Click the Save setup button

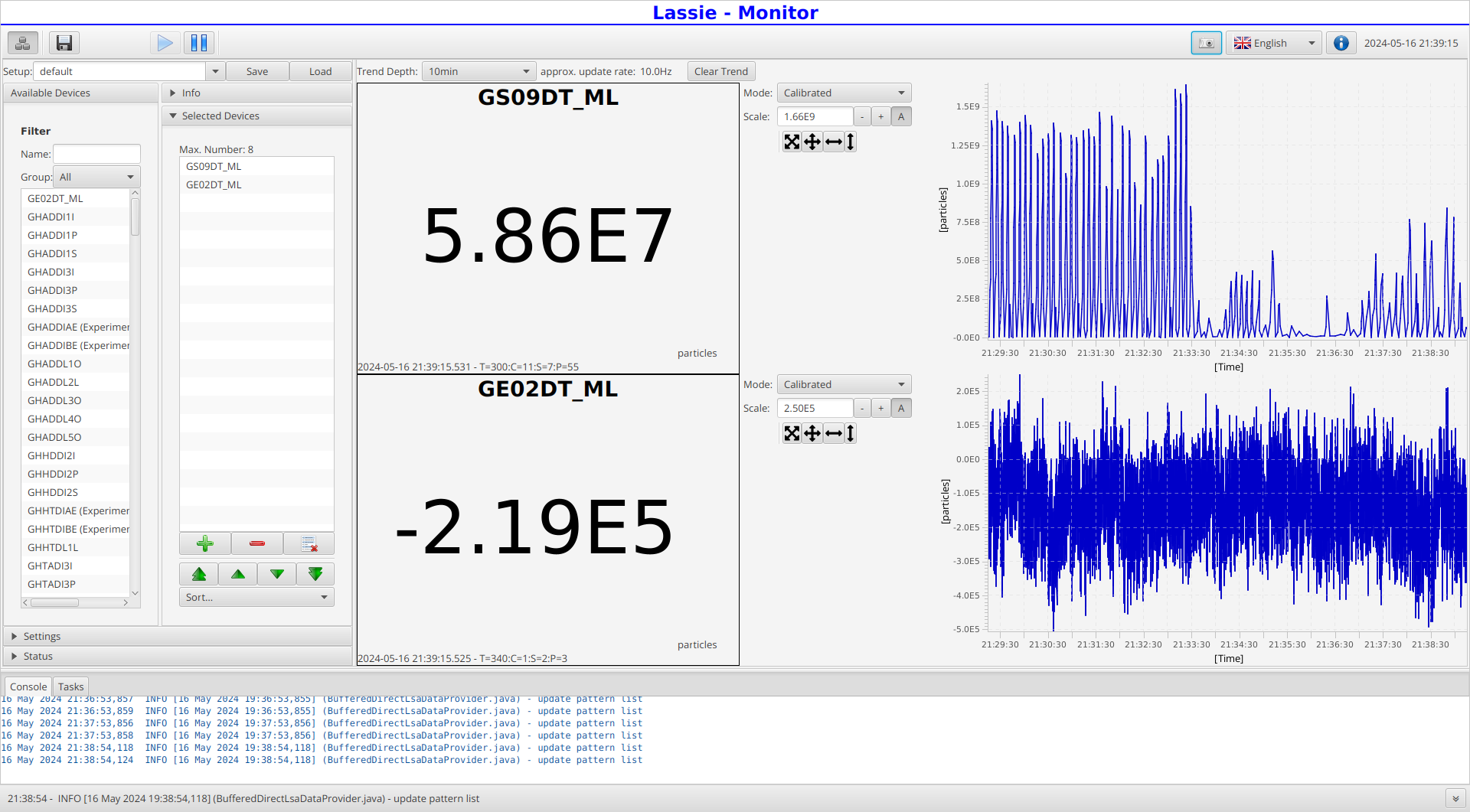(257, 71)
